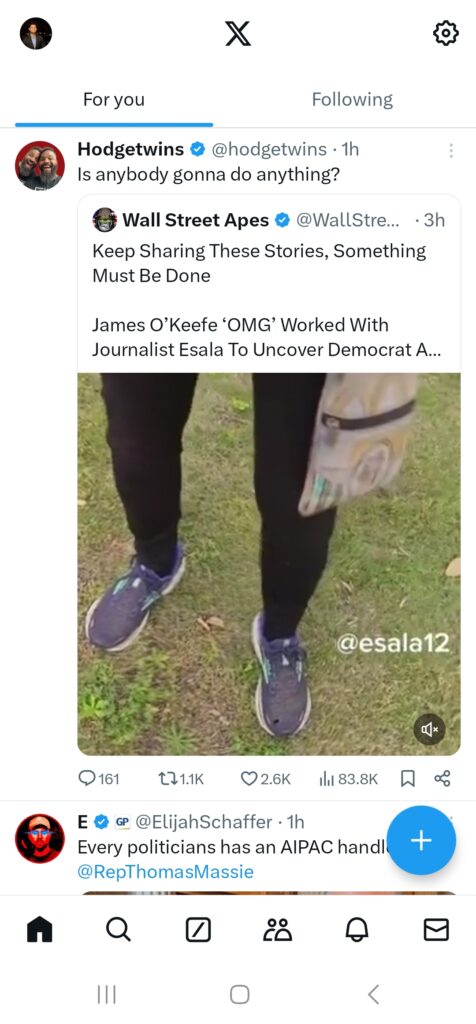Open Search from bottom navigation
Image resolution: width=476 pixels, height=1024 pixels.
tap(118, 929)
